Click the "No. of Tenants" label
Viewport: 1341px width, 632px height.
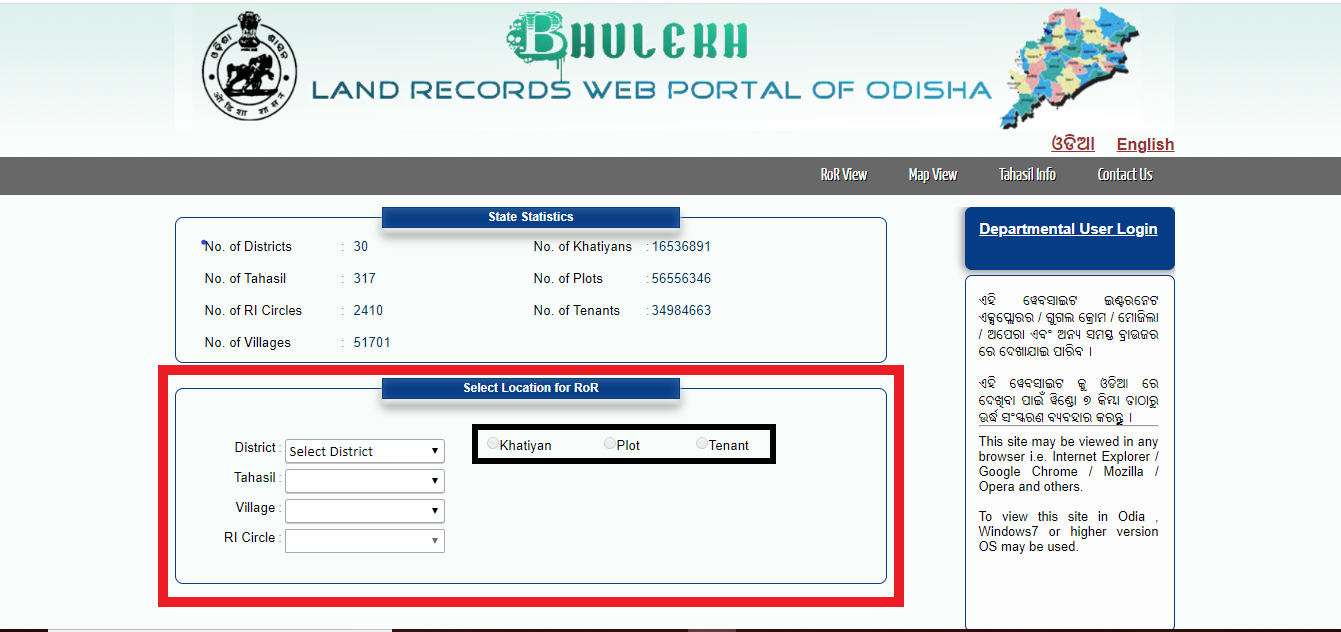(x=576, y=311)
